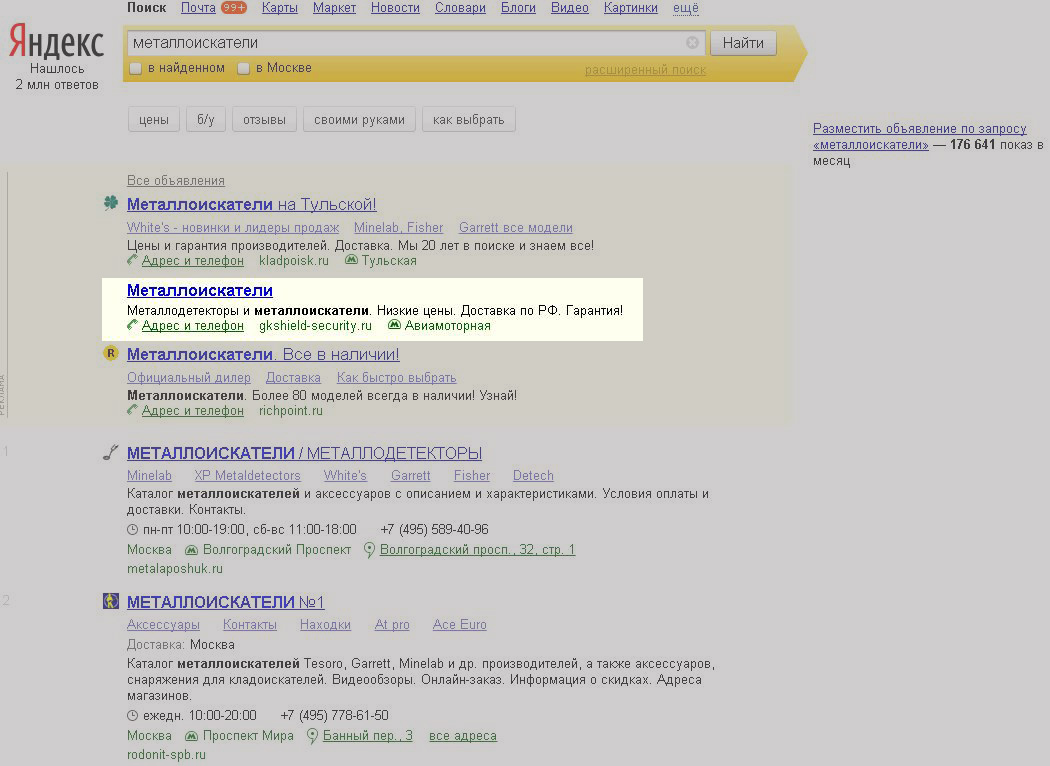Screen dimensions: 1050x766
Task: Switch to the Новости tab
Action: (x=395, y=8)
